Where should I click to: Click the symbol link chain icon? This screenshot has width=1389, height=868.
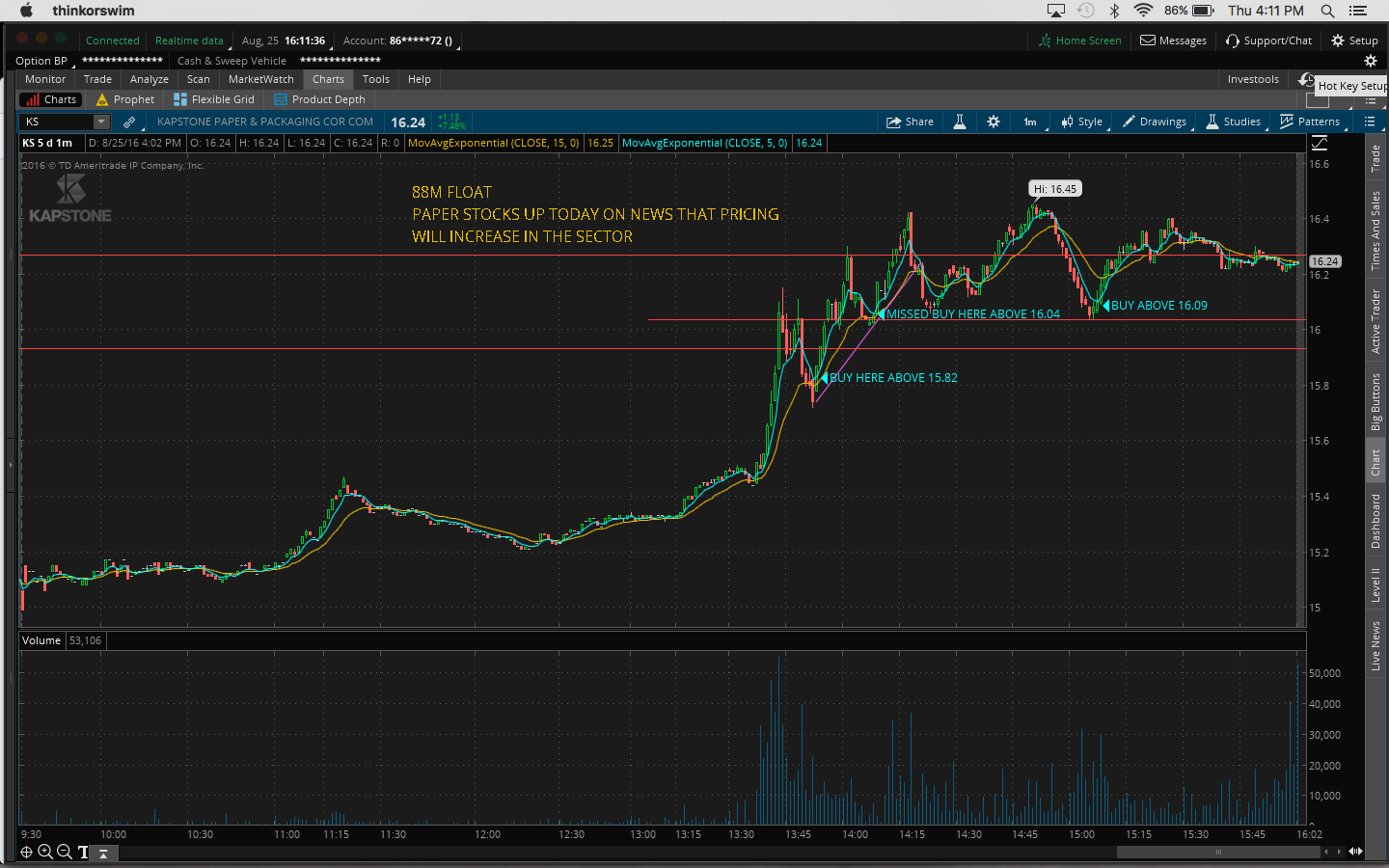(129, 122)
